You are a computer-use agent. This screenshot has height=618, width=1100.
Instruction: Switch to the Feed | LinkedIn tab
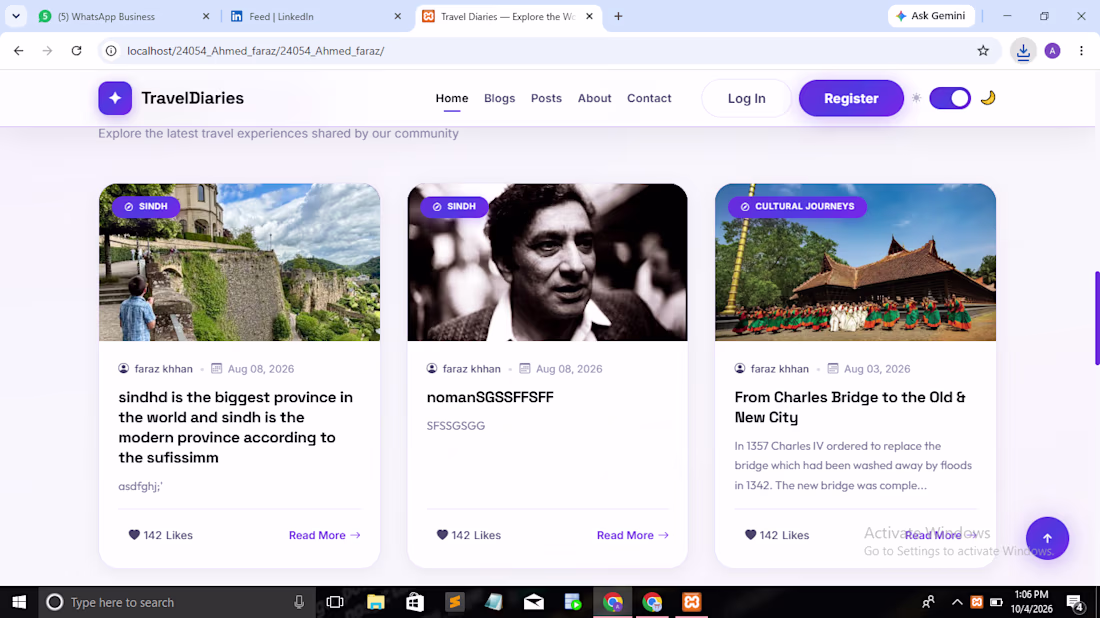(x=316, y=16)
